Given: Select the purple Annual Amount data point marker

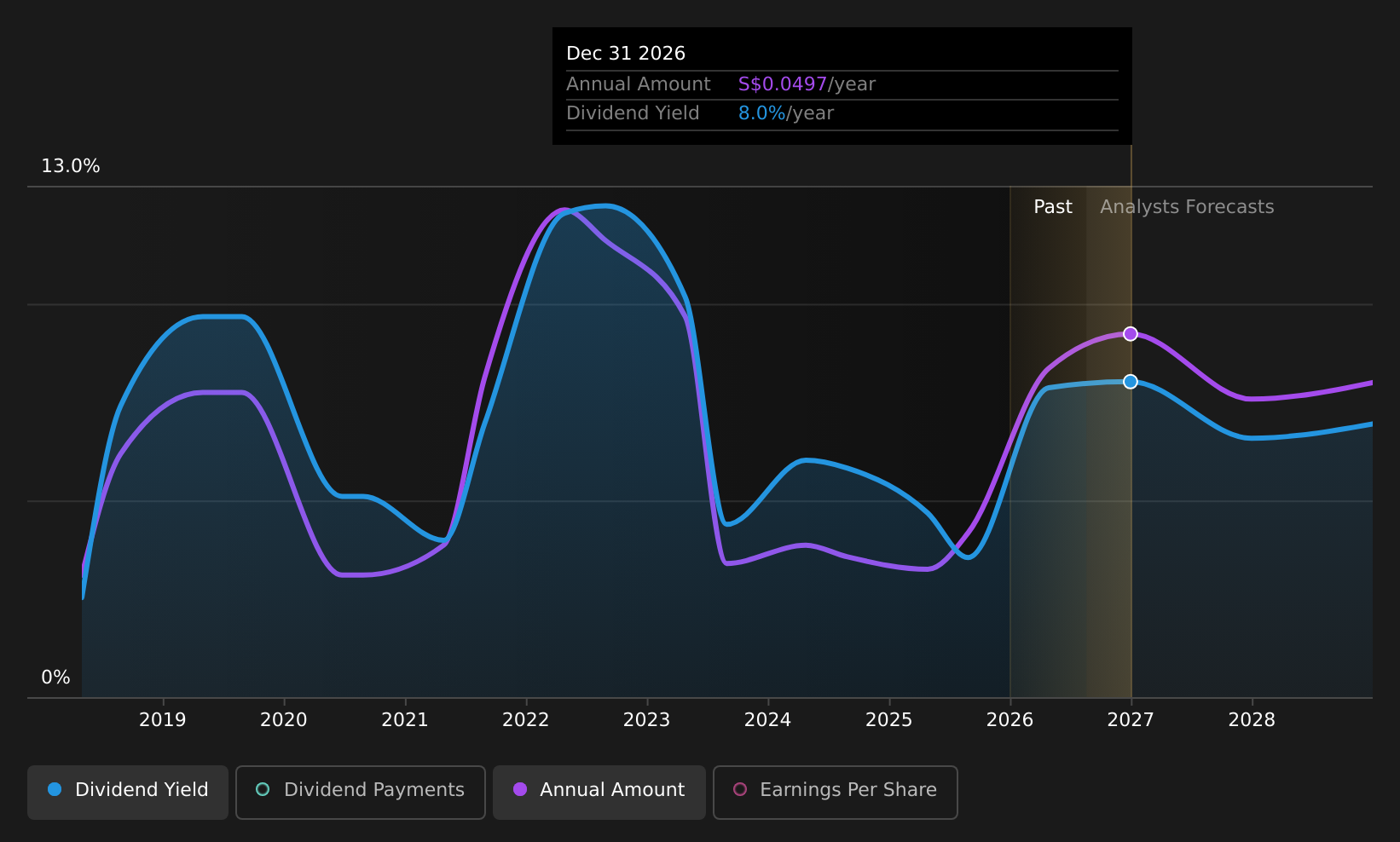Looking at the screenshot, I should tap(1131, 333).
